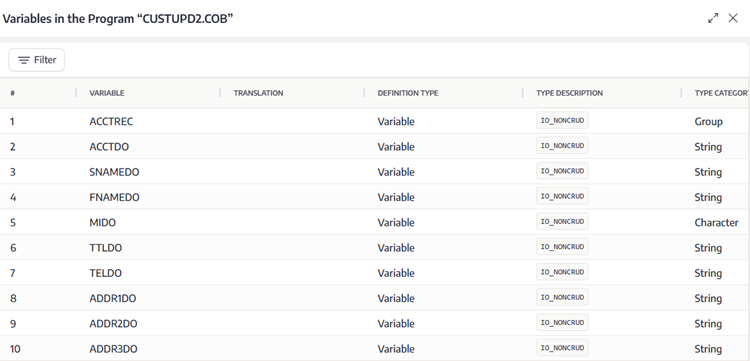Viewport: 750px width, 361px height.
Task: Click the Character type in MIDO row
Action: point(716,223)
